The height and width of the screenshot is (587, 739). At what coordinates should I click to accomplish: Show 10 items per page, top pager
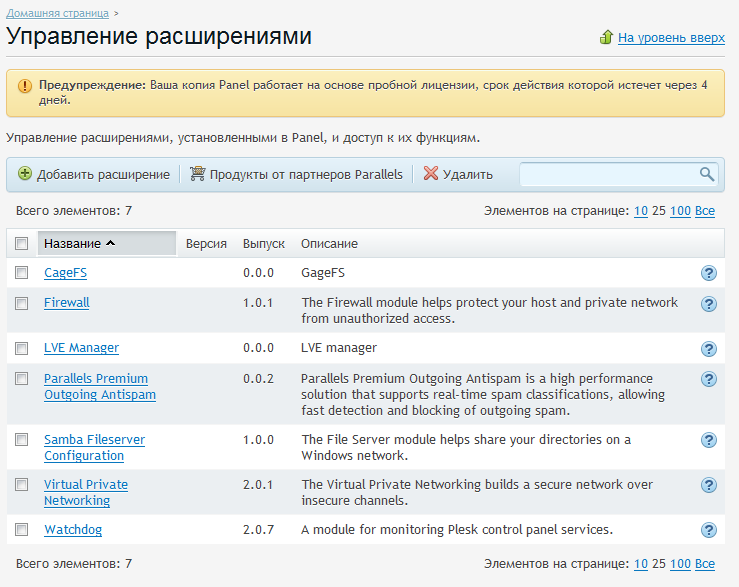(640, 211)
